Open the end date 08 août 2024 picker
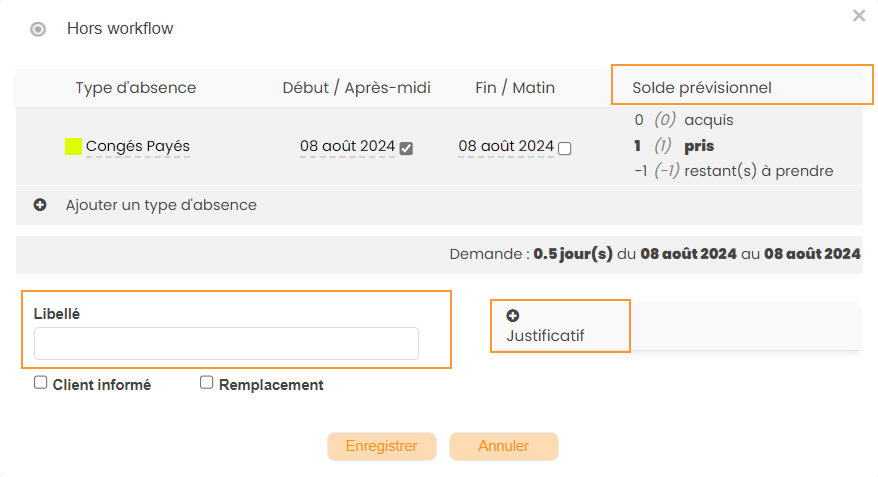Viewport: 878px width, 477px height. point(505,147)
